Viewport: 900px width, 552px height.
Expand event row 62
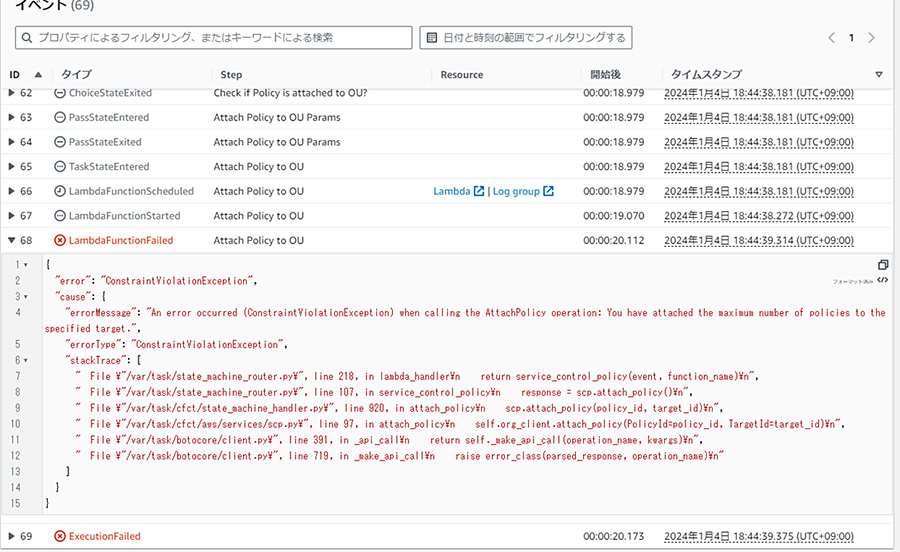[x=11, y=93]
